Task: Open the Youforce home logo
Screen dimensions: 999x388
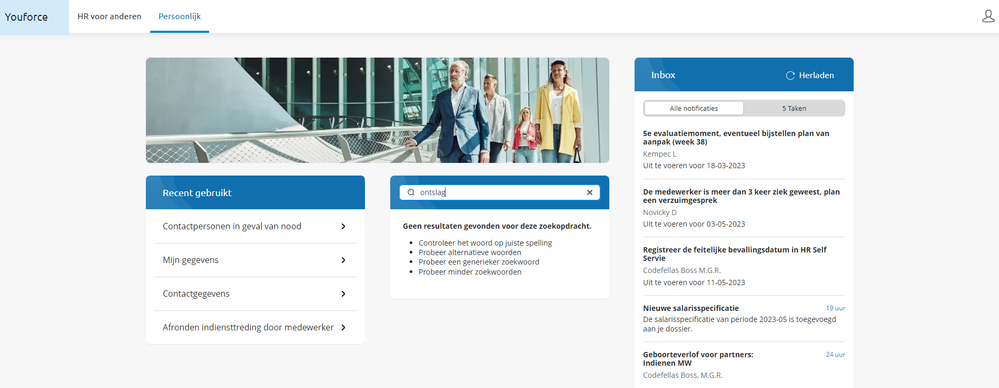Action: (x=26, y=17)
